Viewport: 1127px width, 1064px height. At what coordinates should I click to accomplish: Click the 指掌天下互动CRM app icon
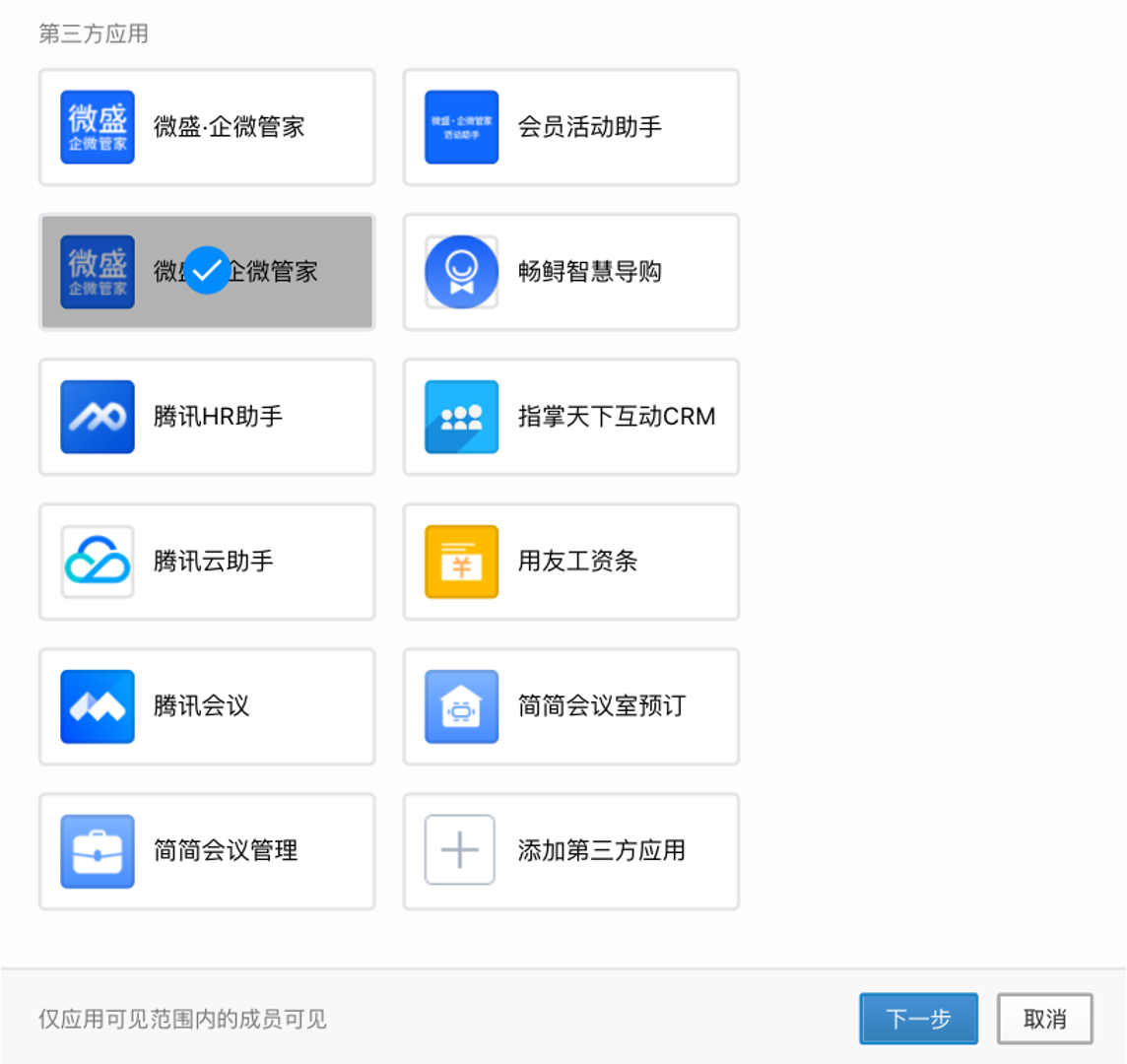[461, 417]
